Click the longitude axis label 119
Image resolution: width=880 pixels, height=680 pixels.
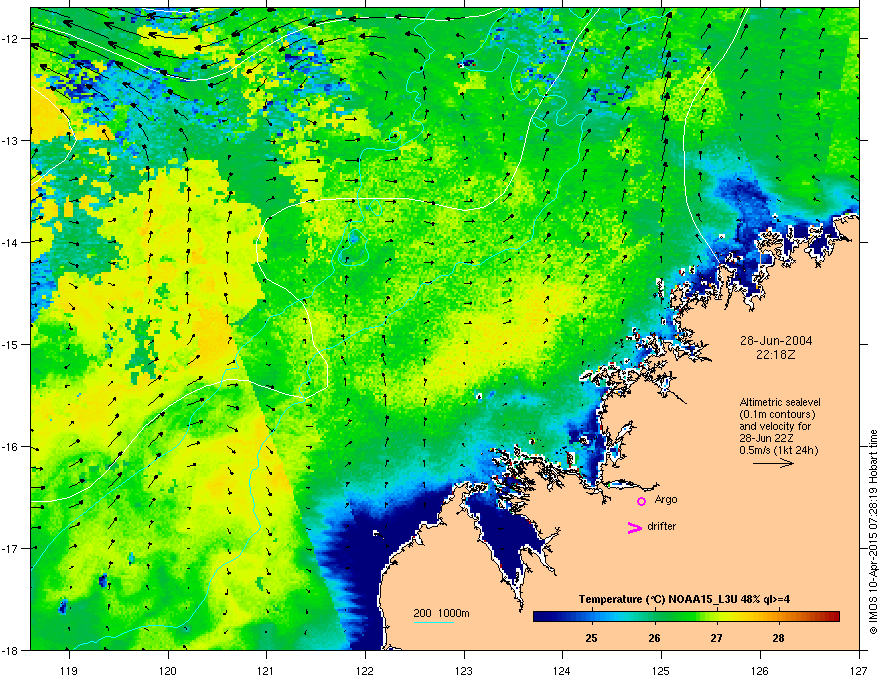(69, 670)
